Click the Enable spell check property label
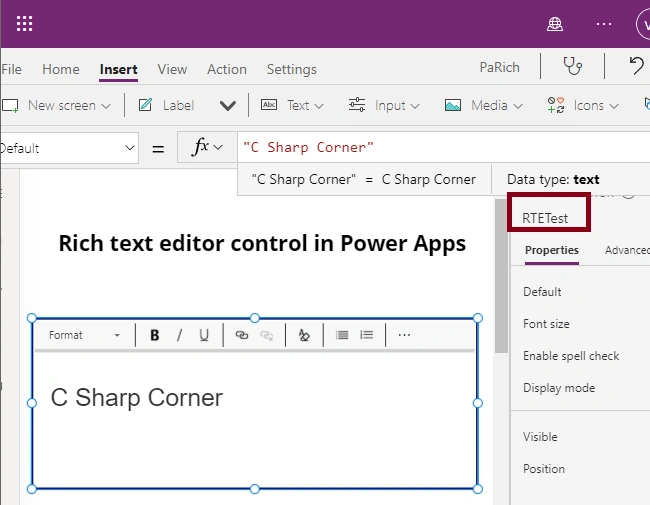This screenshot has height=505, width=650. (571, 356)
